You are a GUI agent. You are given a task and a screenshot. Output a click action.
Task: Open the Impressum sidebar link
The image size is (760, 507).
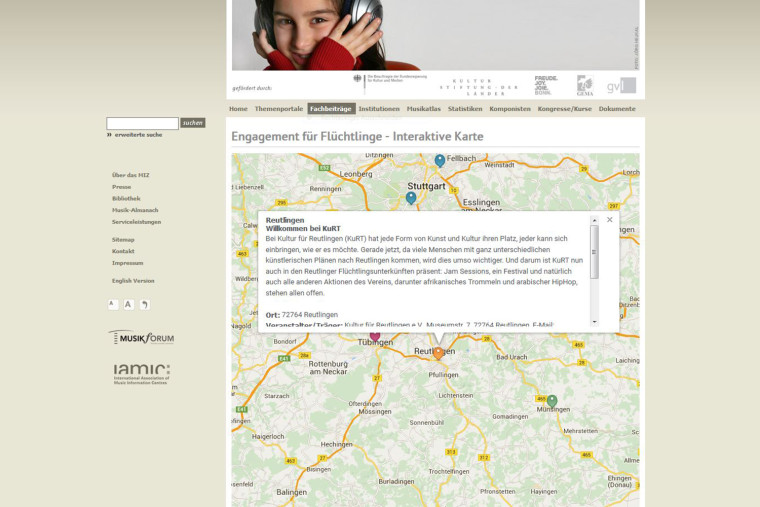click(x=127, y=263)
